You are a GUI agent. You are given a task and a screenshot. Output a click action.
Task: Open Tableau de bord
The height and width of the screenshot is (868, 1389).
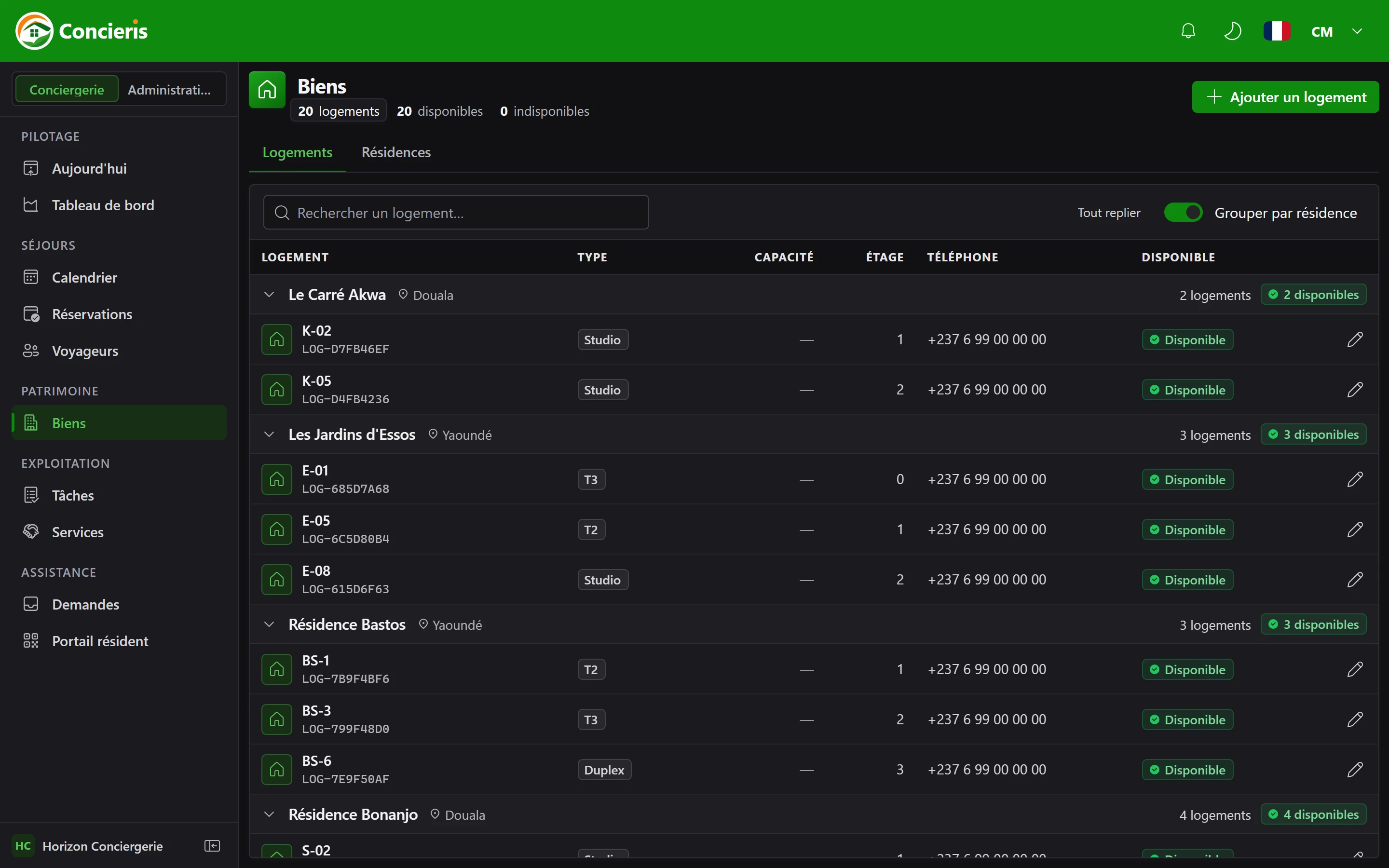[119, 205]
